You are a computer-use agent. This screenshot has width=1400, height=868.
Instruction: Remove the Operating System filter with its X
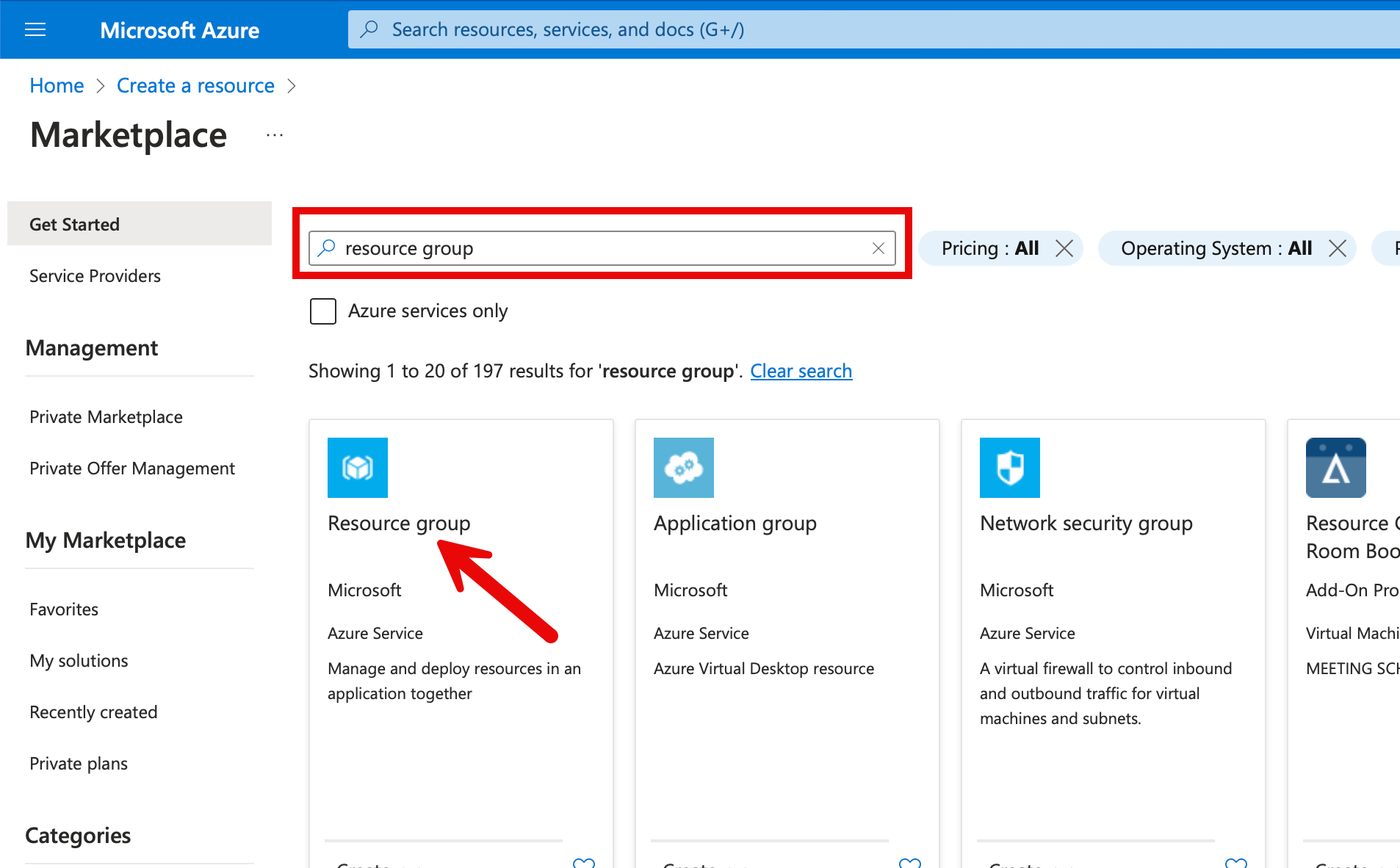point(1337,248)
